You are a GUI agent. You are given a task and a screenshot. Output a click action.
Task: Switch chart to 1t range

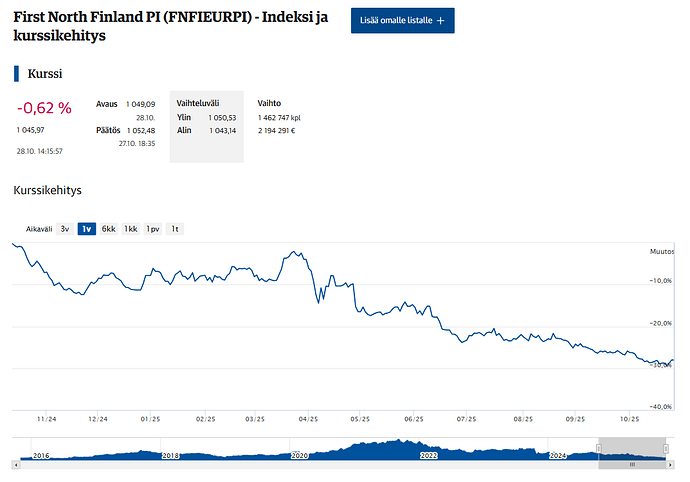[x=175, y=229]
